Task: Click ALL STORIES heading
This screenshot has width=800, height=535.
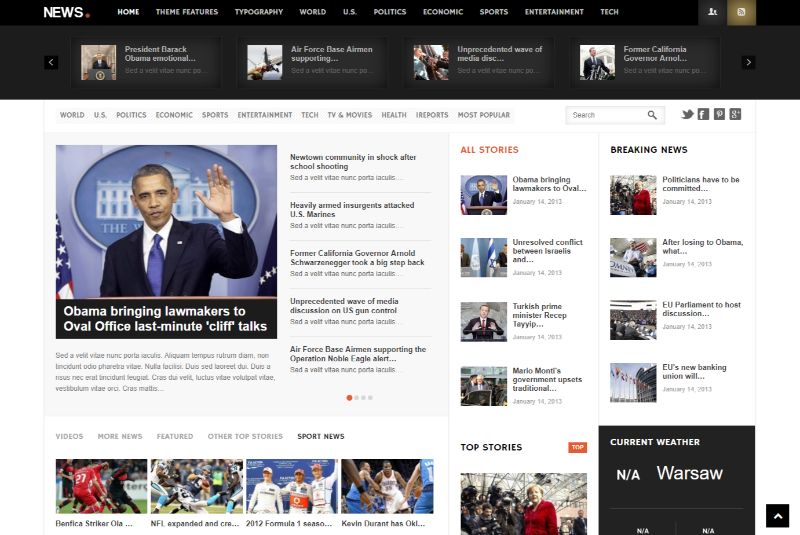Action: [x=489, y=150]
